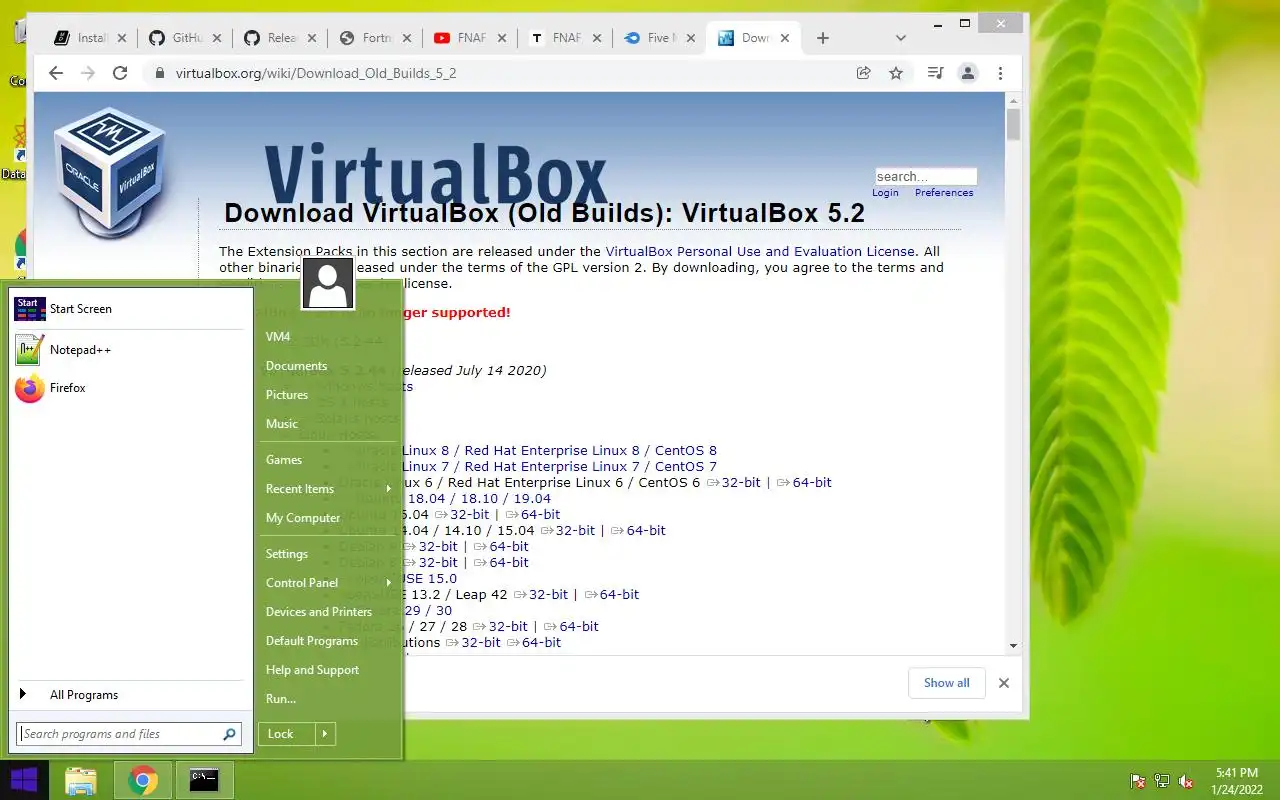This screenshot has width=1280, height=800.
Task: Switch to the Five N tab
Action: [x=658, y=38]
